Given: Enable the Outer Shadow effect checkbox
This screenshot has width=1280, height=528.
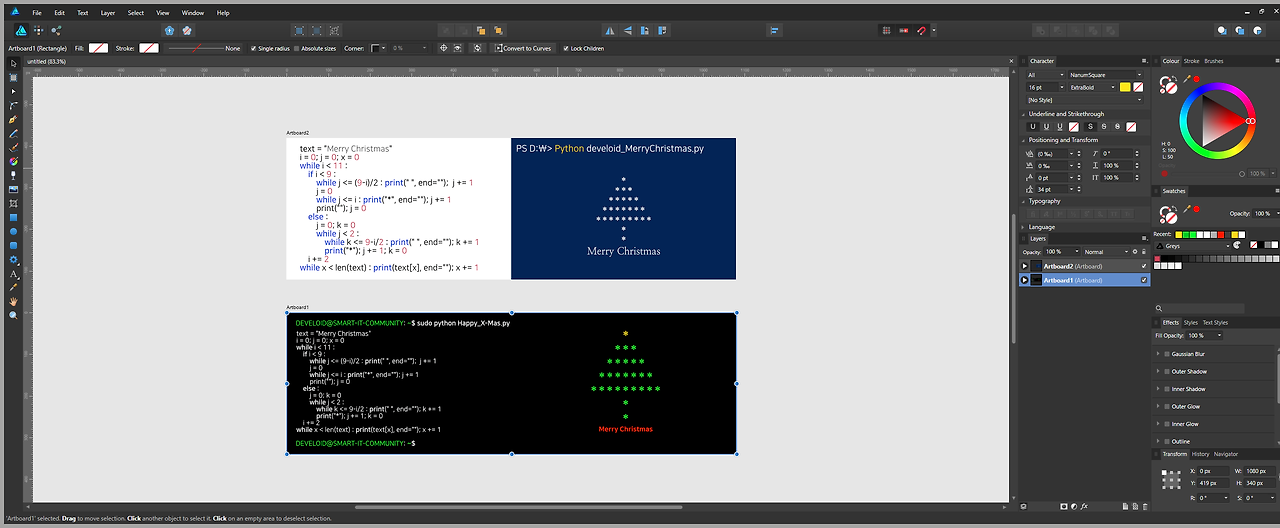Looking at the screenshot, I should coord(1166,371).
